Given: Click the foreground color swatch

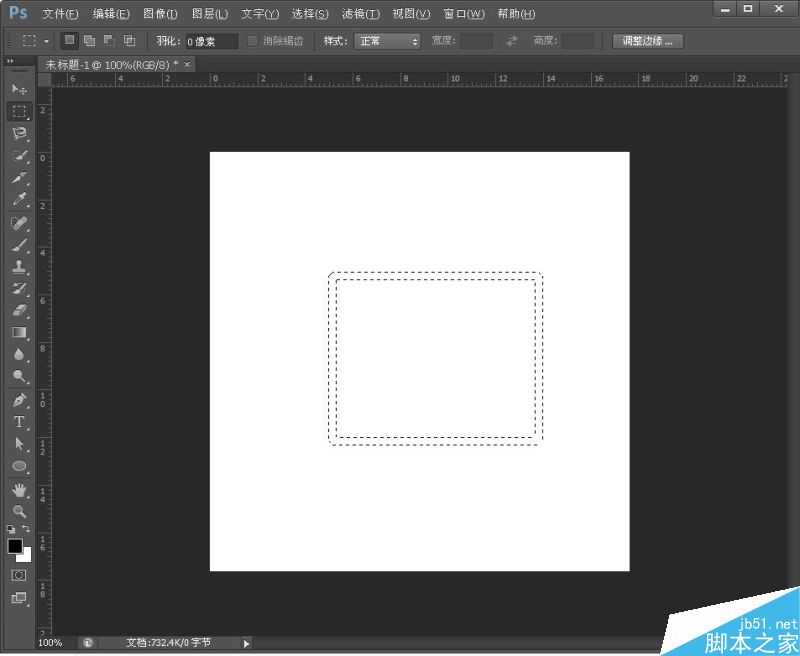Looking at the screenshot, I should 15,546.
